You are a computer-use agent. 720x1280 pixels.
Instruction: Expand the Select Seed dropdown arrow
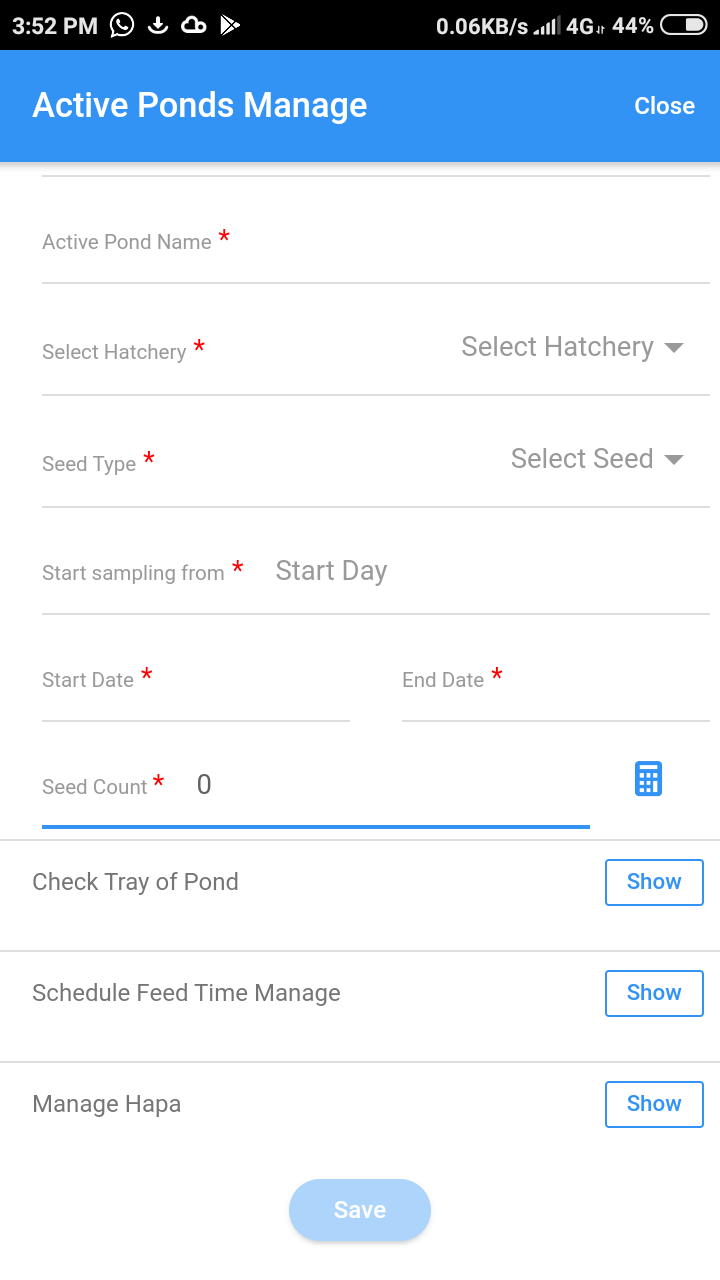674,460
